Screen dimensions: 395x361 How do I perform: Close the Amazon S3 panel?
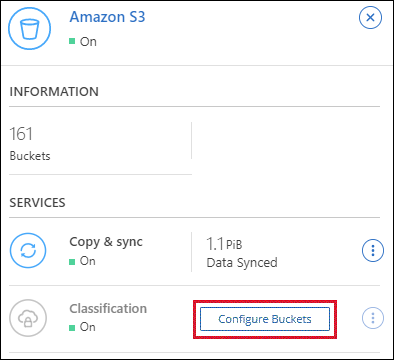370,18
